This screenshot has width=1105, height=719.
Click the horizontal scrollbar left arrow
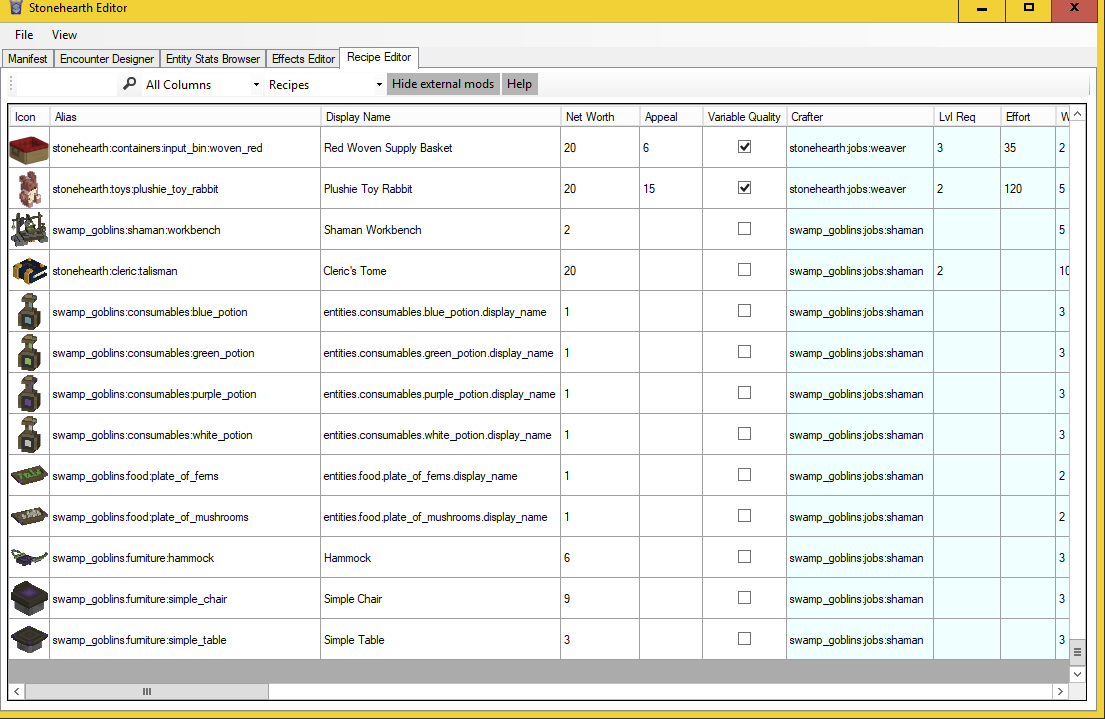point(17,692)
